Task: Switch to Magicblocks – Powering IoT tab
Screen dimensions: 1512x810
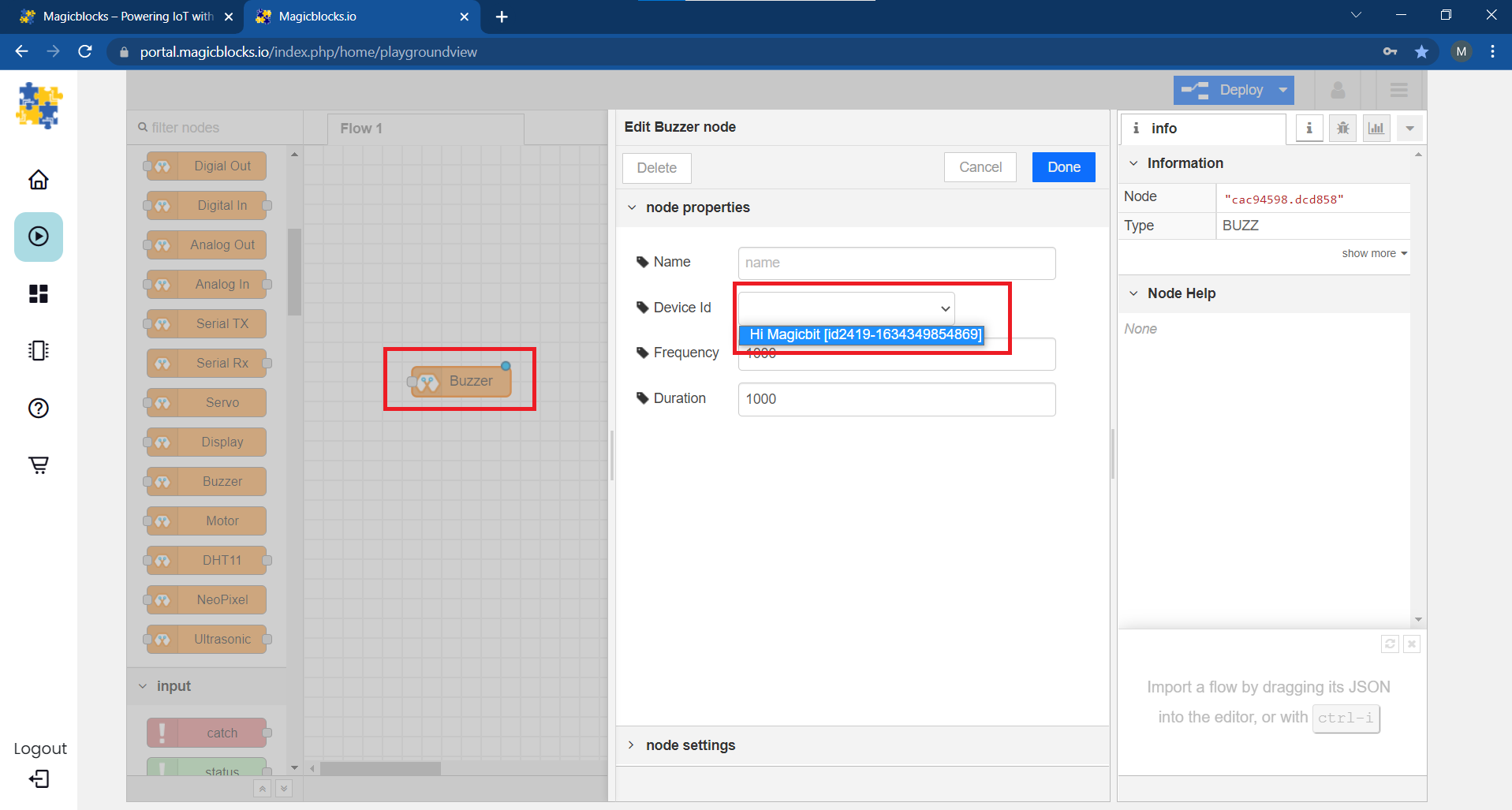Action: coord(126,17)
